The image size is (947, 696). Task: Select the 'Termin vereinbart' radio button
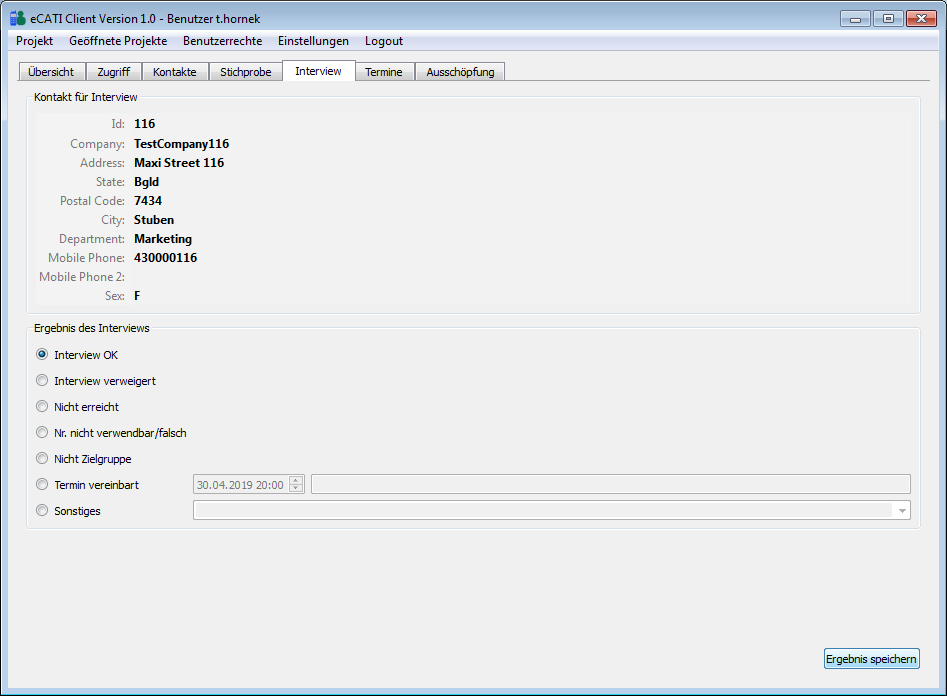point(42,485)
